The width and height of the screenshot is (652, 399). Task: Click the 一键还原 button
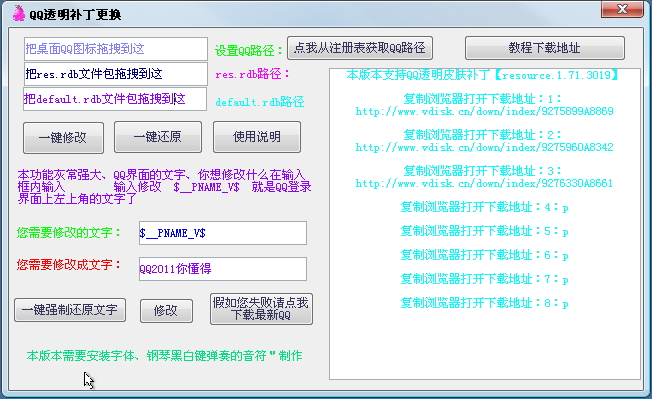(x=158, y=137)
